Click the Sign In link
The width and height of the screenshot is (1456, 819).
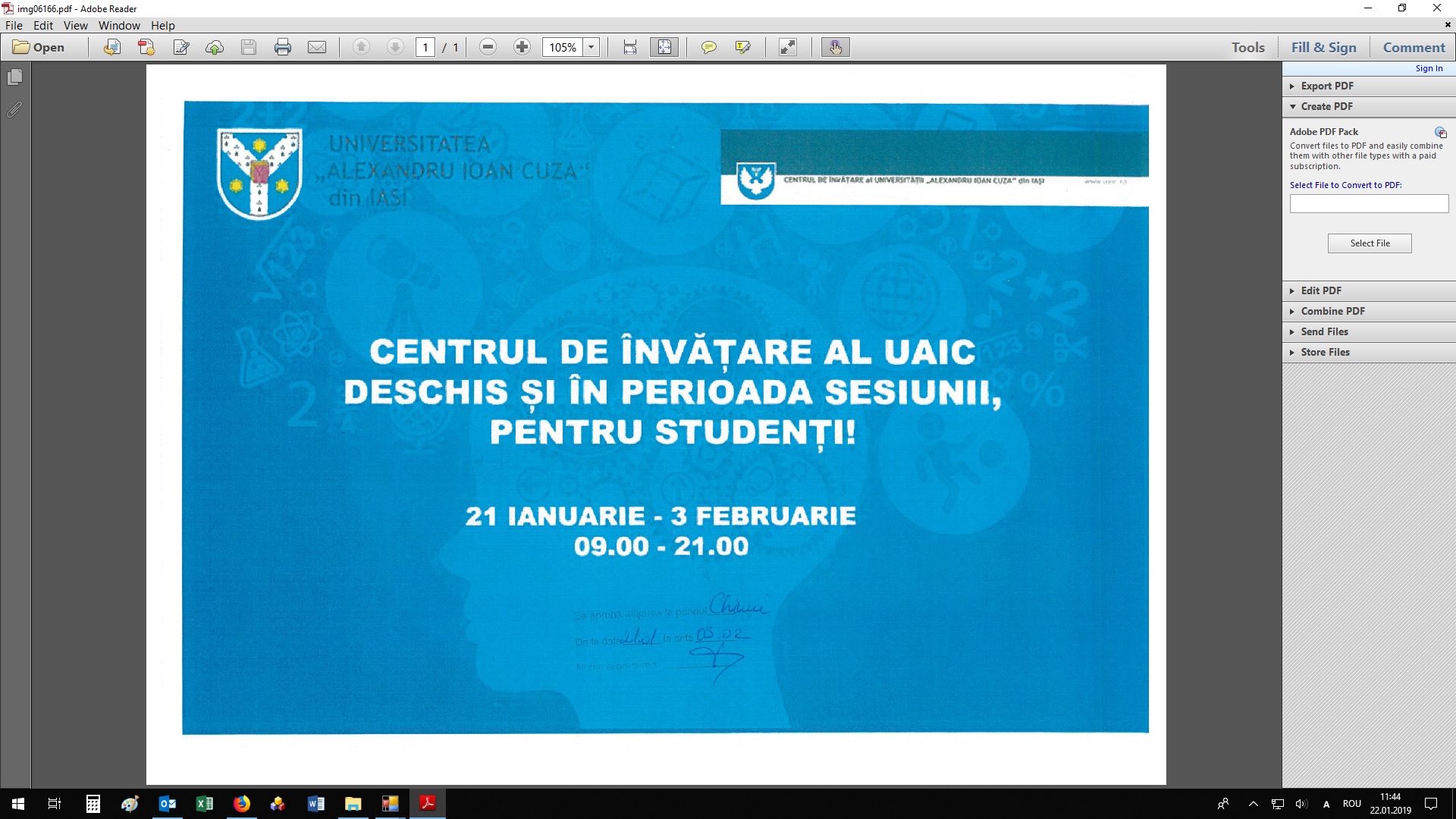(x=1429, y=68)
